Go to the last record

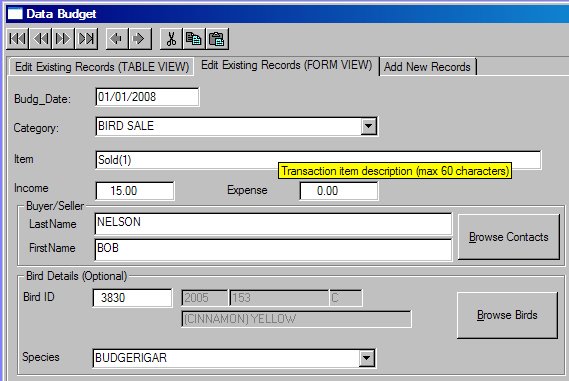(86, 38)
